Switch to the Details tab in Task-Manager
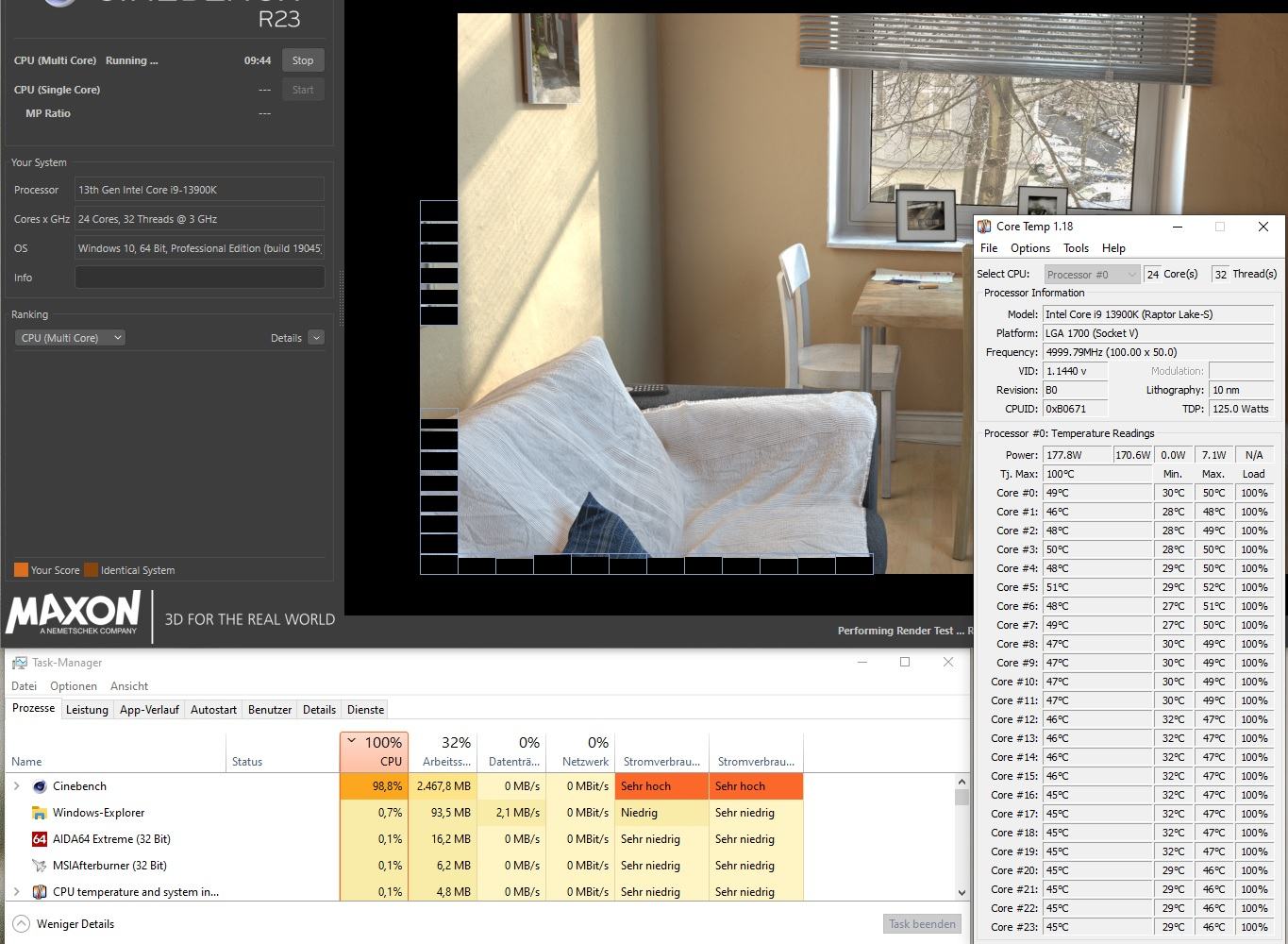The height and width of the screenshot is (944, 1288). point(319,710)
